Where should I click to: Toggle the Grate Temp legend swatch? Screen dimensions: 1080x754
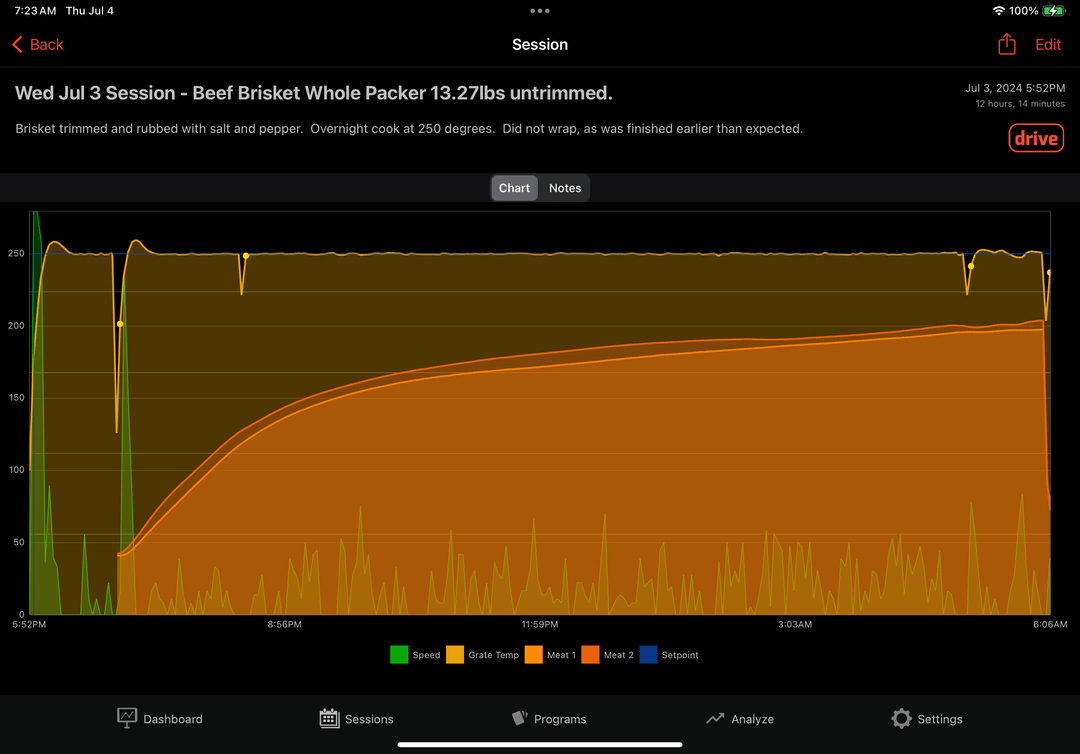tap(455, 655)
